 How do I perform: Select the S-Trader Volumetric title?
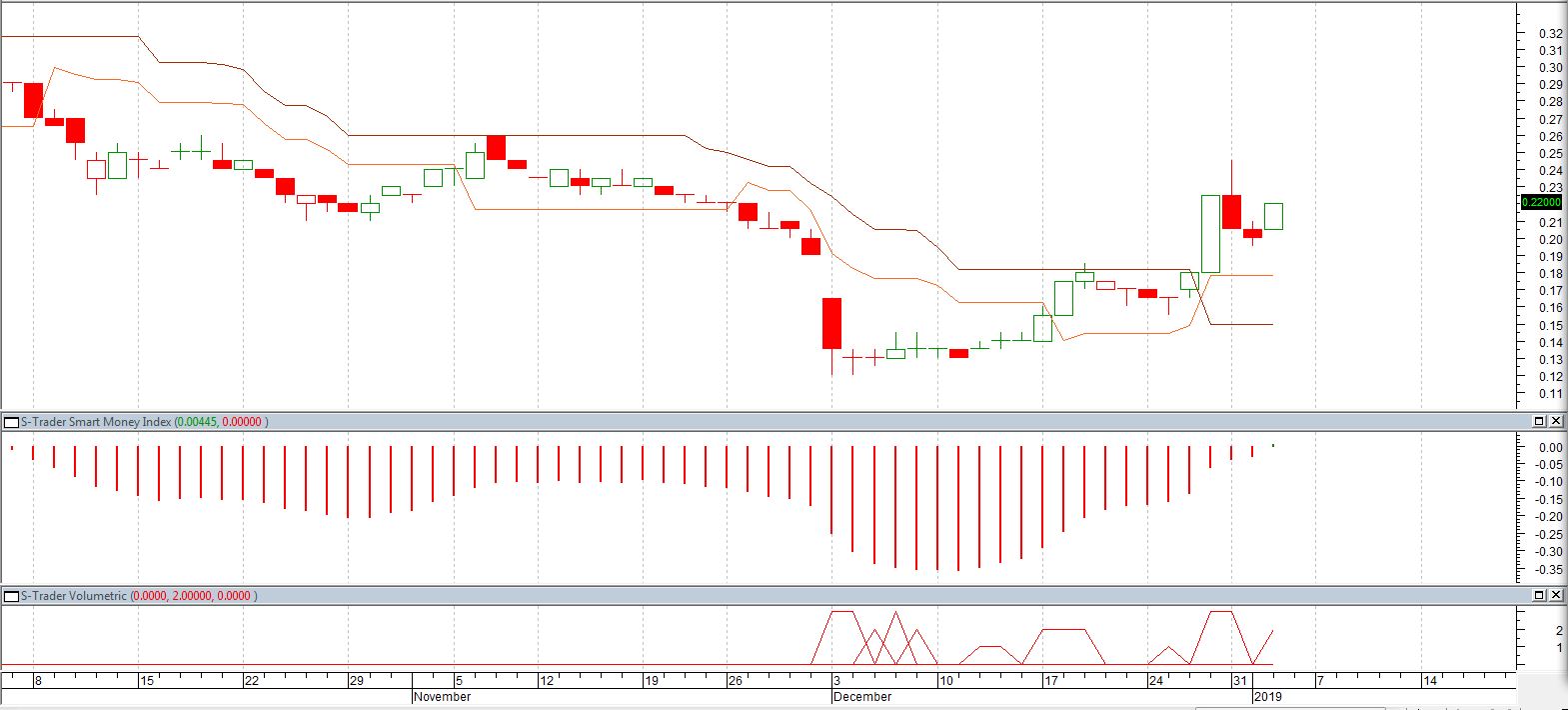[x=74, y=596]
